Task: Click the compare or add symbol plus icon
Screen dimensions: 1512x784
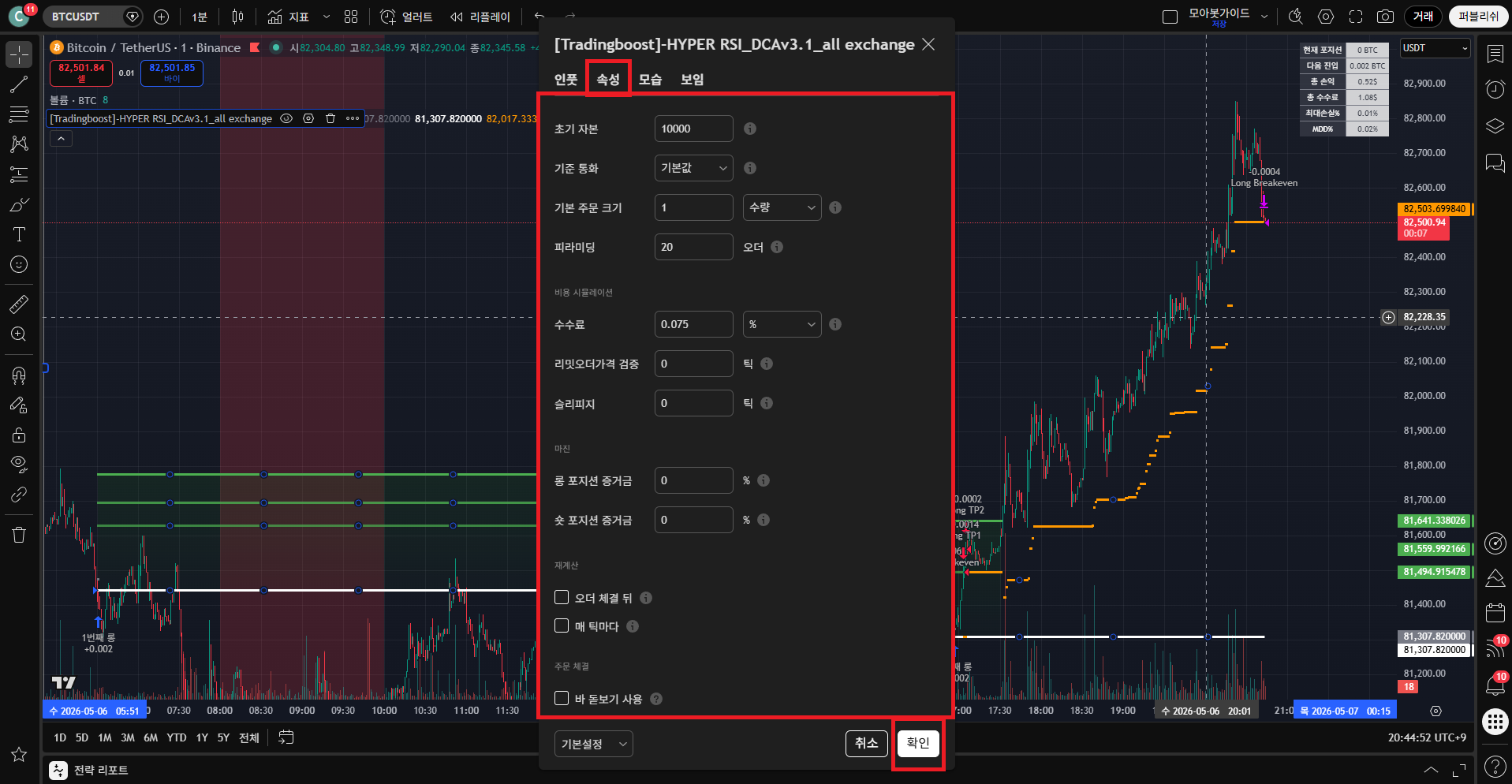Action: tap(162, 17)
